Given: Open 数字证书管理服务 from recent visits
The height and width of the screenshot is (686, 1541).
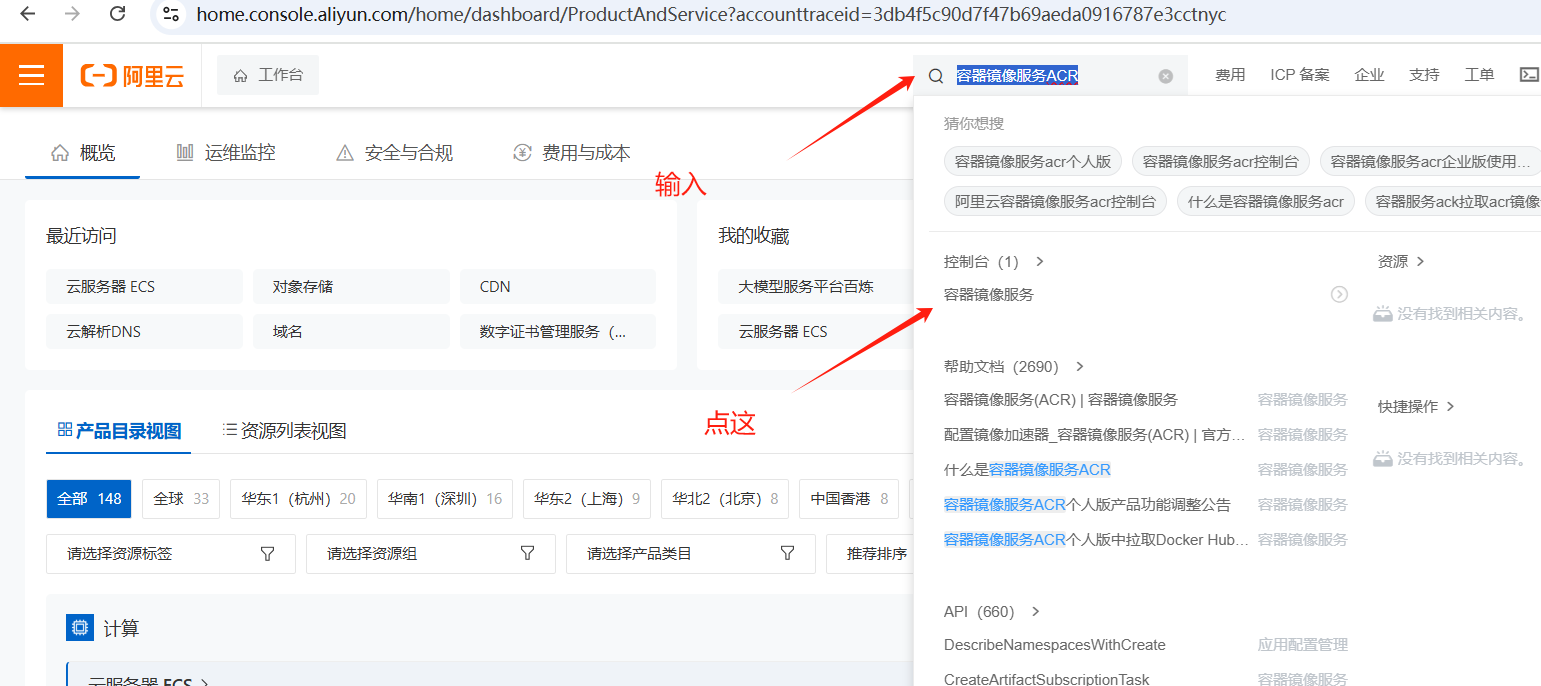Looking at the screenshot, I should point(558,332).
